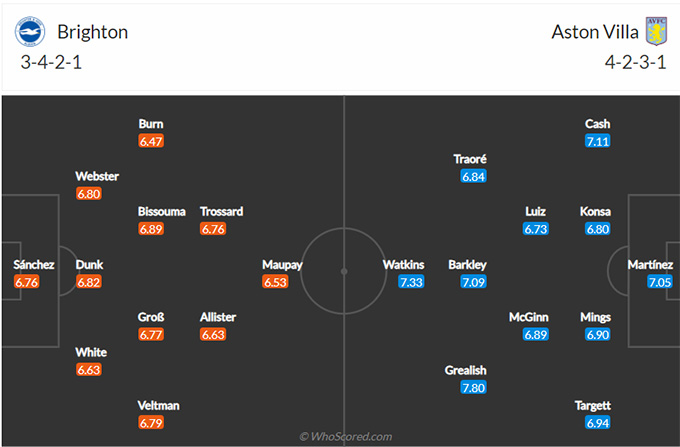Click the WhoScored.com watermark
This screenshot has width=680, height=447.
346,437
